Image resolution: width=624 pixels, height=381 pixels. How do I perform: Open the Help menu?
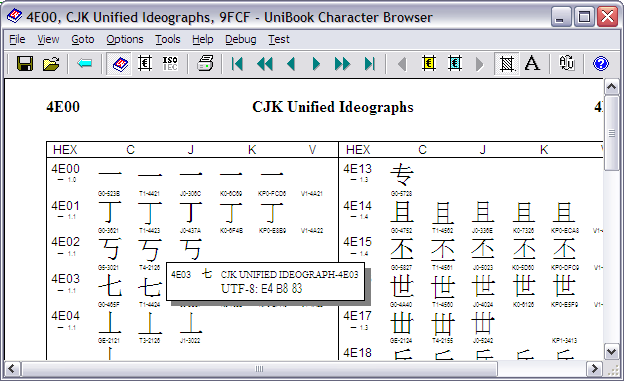tap(203, 39)
